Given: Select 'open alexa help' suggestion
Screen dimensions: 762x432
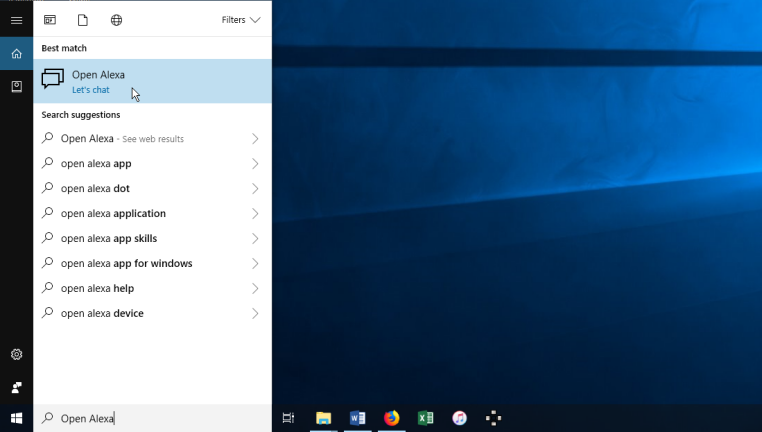Looking at the screenshot, I should pos(153,288).
